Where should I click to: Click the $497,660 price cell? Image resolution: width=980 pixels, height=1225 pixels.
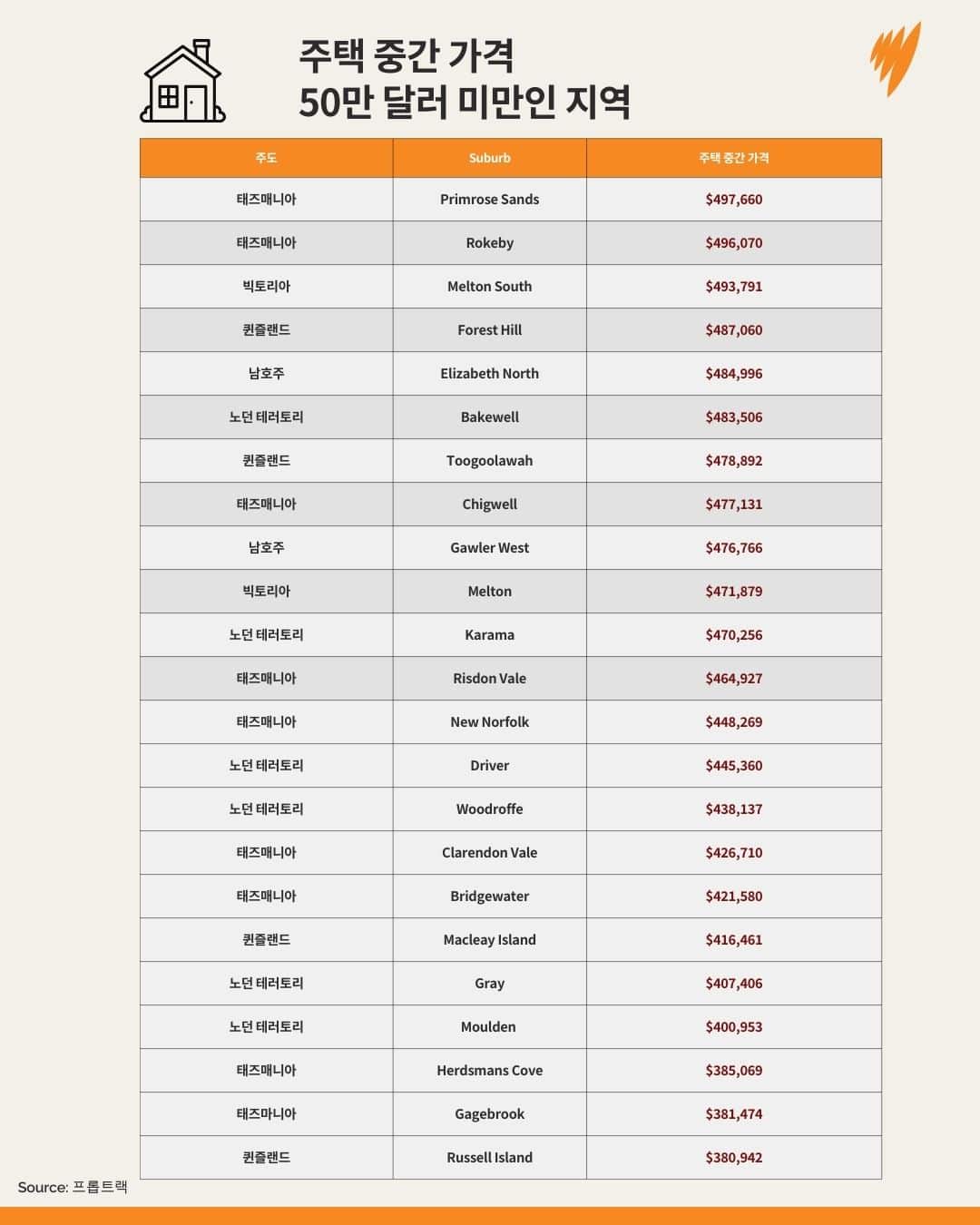[x=733, y=200]
